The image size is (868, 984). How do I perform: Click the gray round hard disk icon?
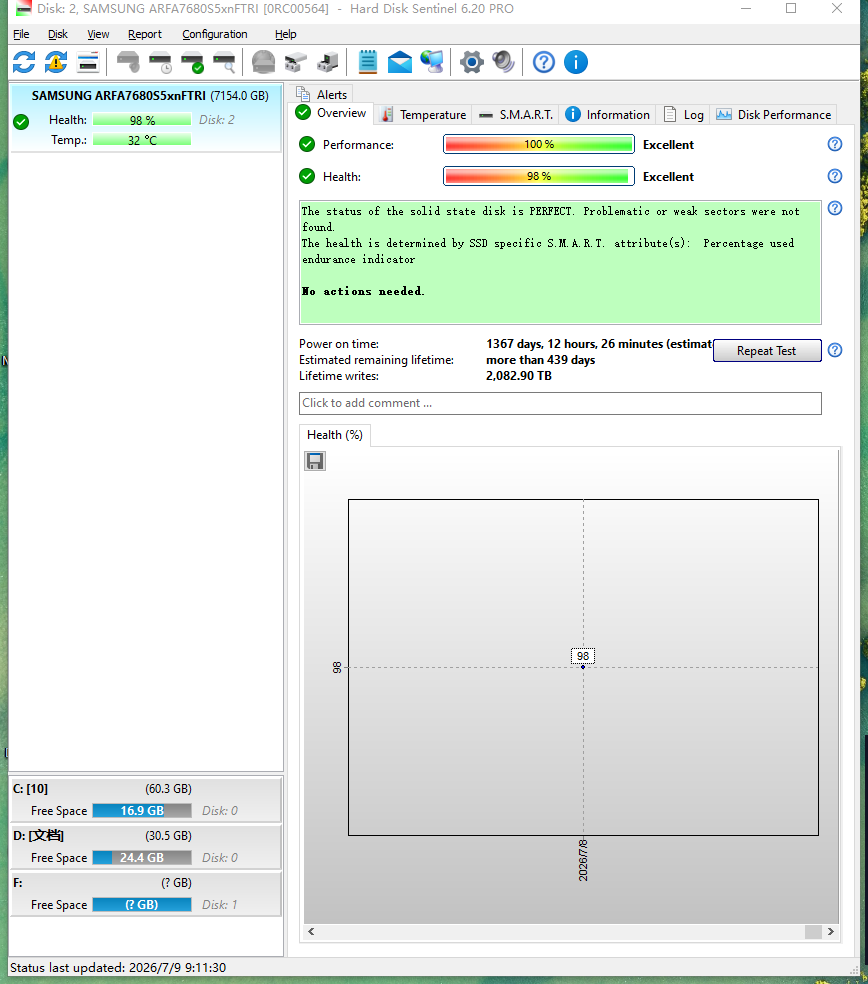[x=264, y=62]
